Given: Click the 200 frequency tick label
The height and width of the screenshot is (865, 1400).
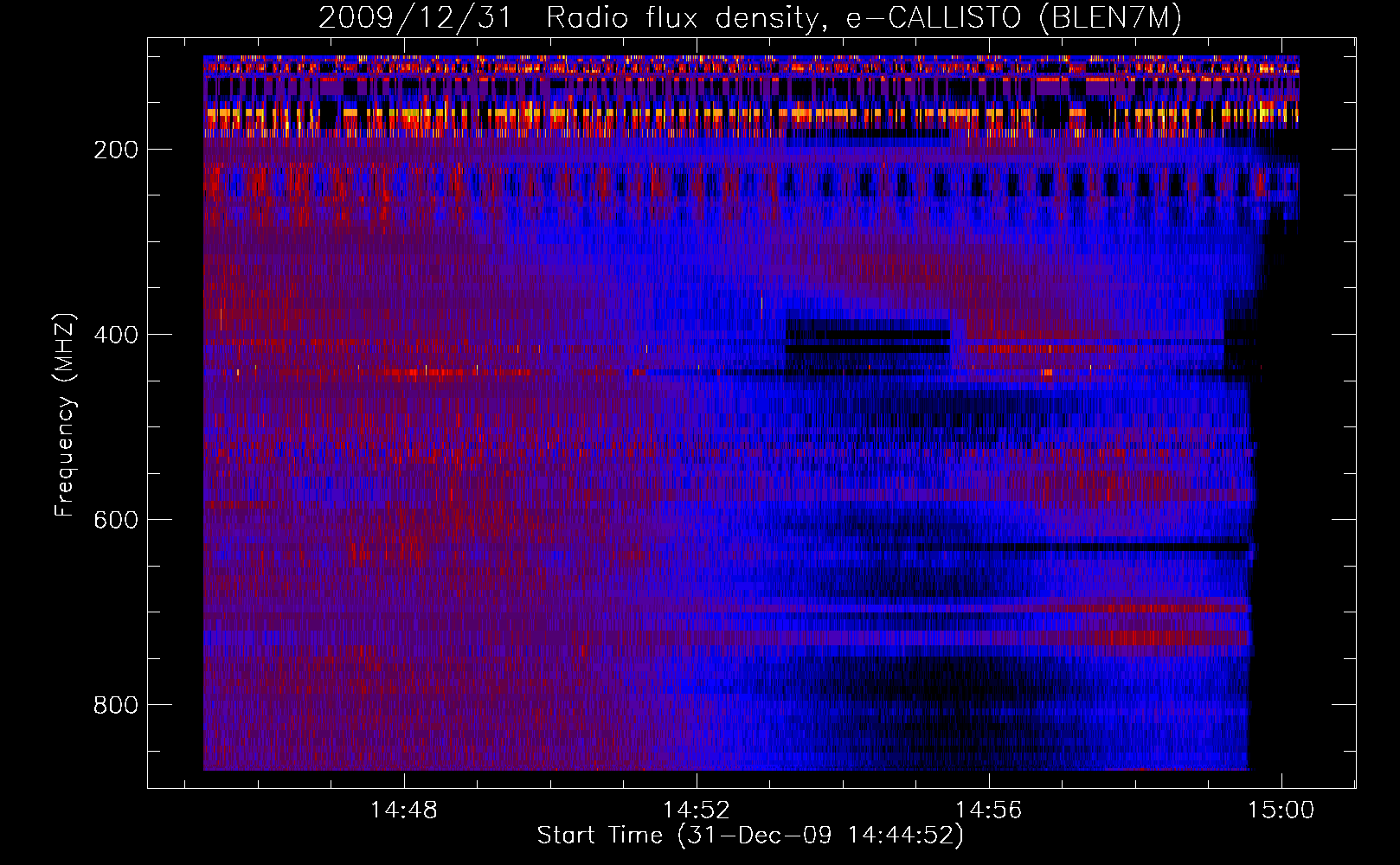Looking at the screenshot, I should click(x=116, y=150).
